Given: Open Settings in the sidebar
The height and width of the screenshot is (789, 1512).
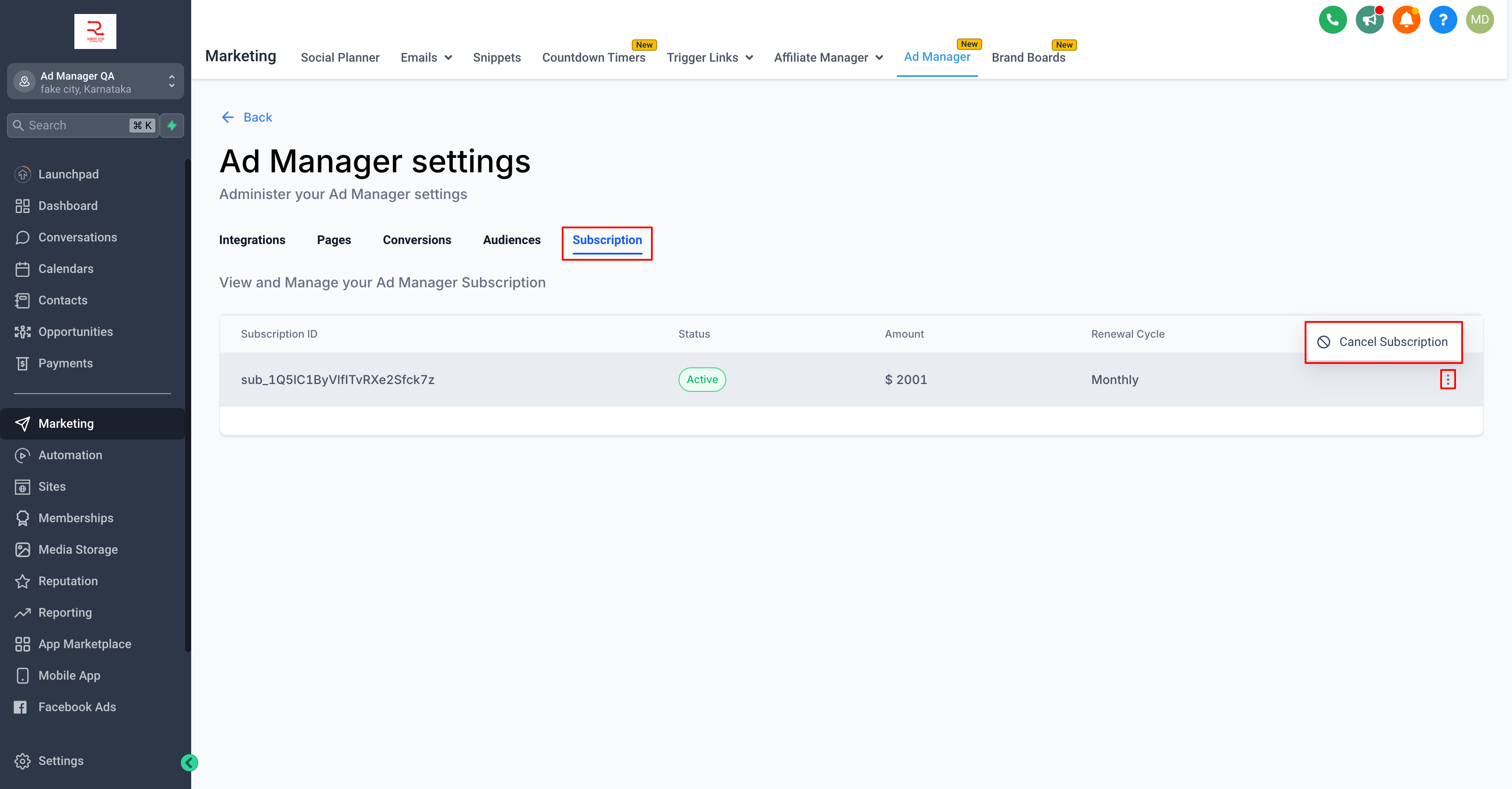Looking at the screenshot, I should [60, 761].
